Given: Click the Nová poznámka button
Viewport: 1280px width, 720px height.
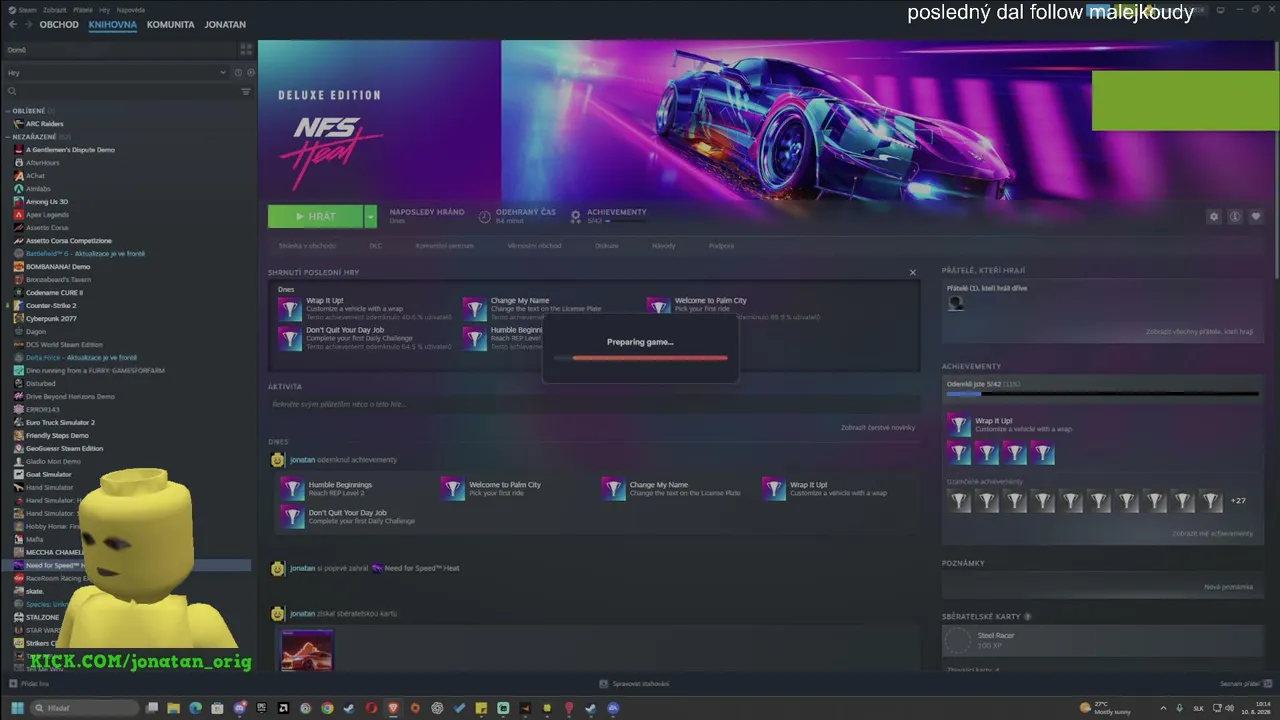Looking at the screenshot, I should coord(1229,587).
